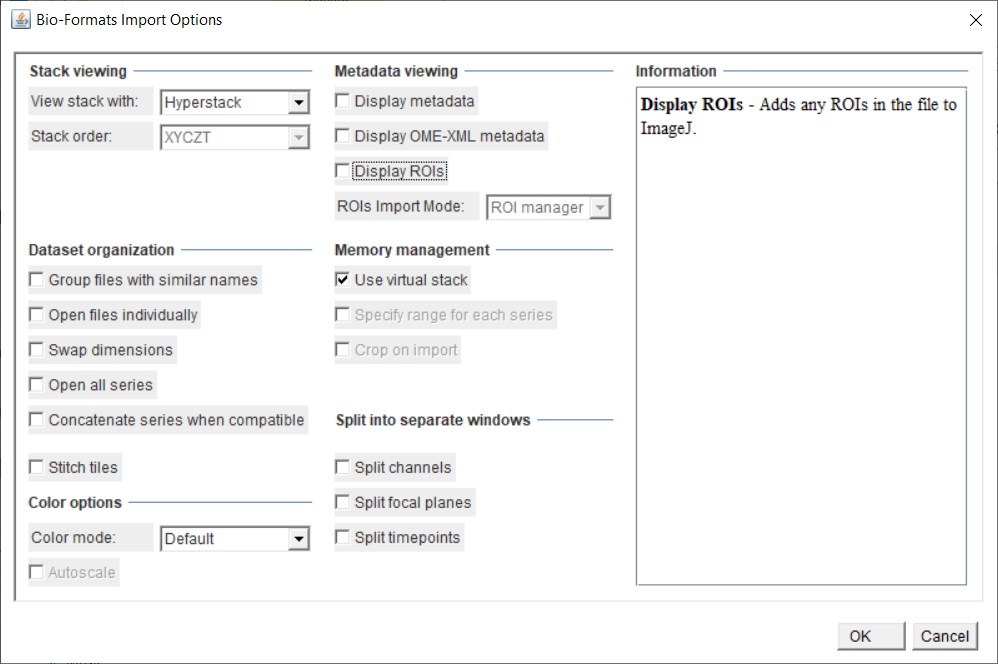
Task: Check the Stitch tiles box
Action: coord(37,467)
